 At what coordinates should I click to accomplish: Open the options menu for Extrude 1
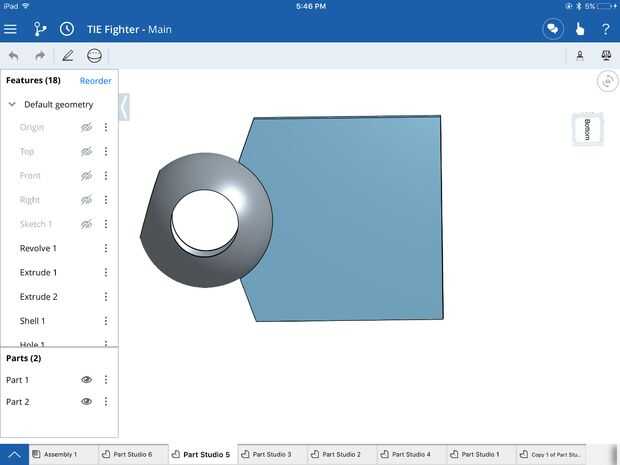click(x=106, y=272)
